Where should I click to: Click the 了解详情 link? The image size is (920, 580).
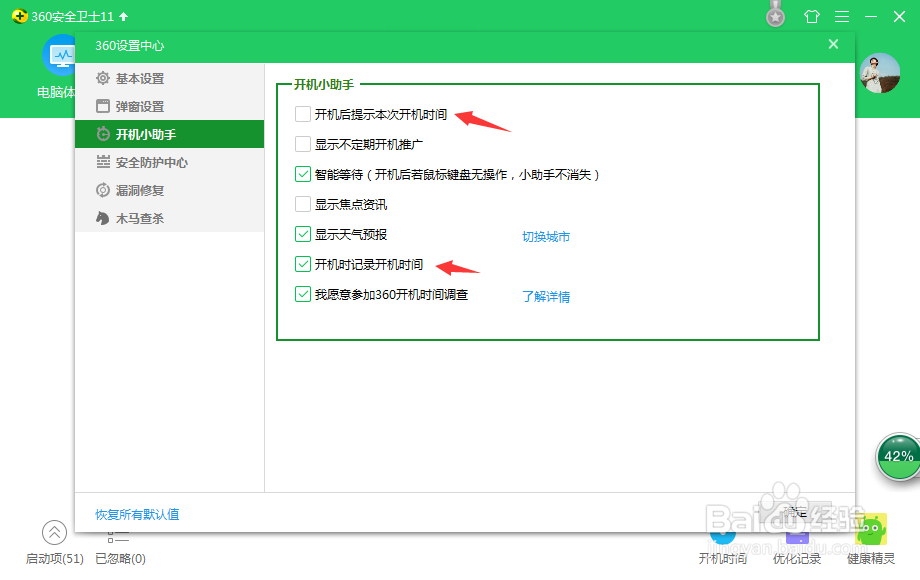point(546,297)
